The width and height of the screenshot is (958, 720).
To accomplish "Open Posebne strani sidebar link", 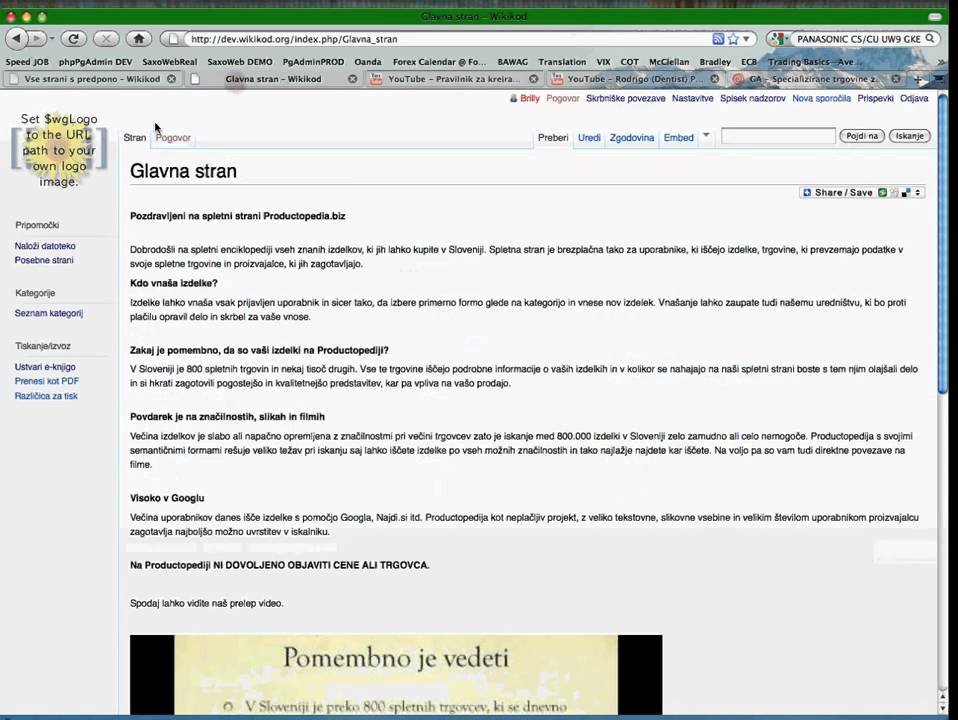I will (x=44, y=260).
